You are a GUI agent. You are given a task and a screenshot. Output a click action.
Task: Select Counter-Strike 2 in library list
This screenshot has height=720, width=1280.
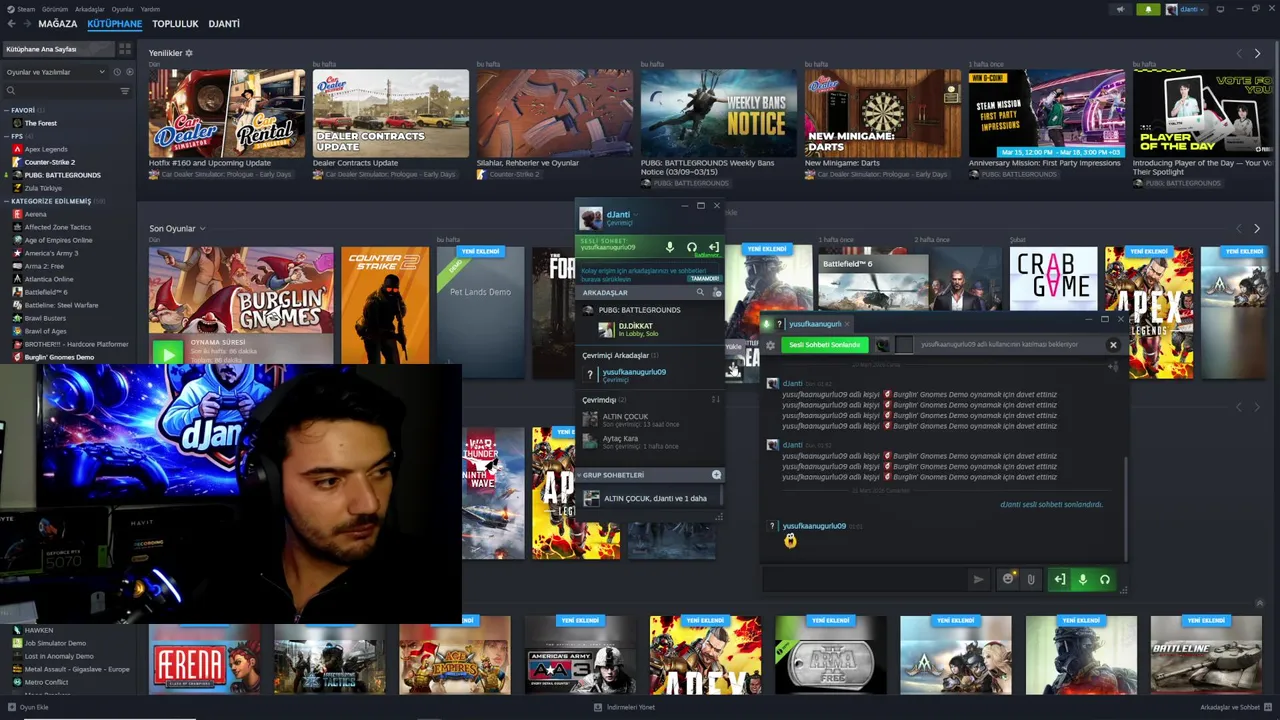pyautogui.click(x=49, y=162)
